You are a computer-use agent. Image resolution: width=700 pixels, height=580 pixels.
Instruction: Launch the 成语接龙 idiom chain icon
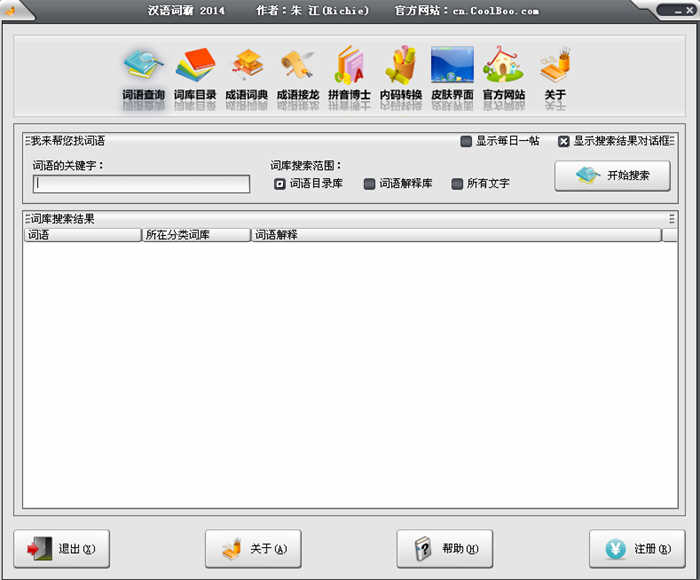[298, 75]
